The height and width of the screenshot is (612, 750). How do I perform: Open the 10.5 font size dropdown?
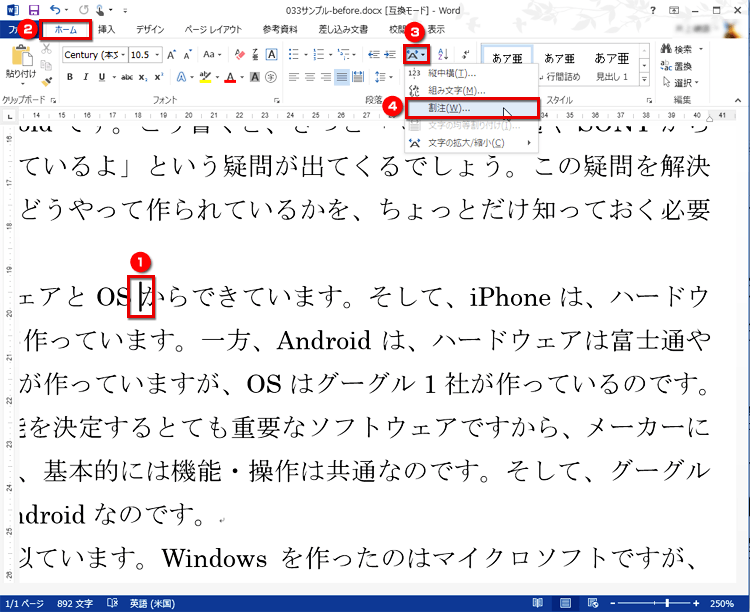[157, 55]
